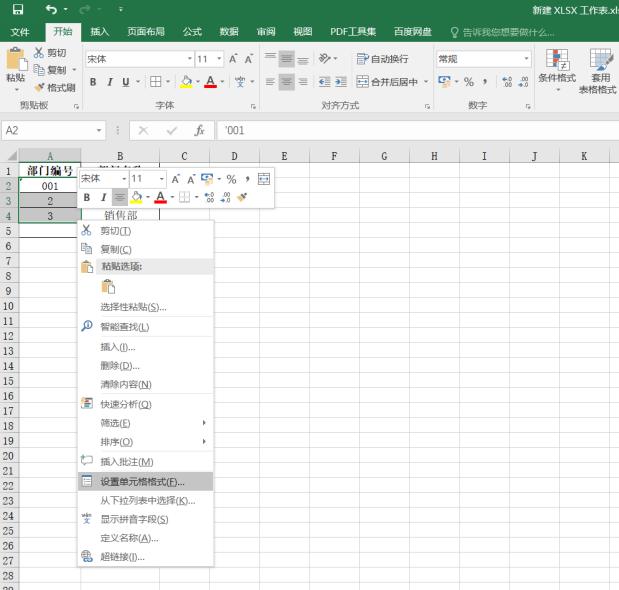This screenshot has height=590, width=619.
Task: Open number format dropdown 常规
Action: [526, 59]
